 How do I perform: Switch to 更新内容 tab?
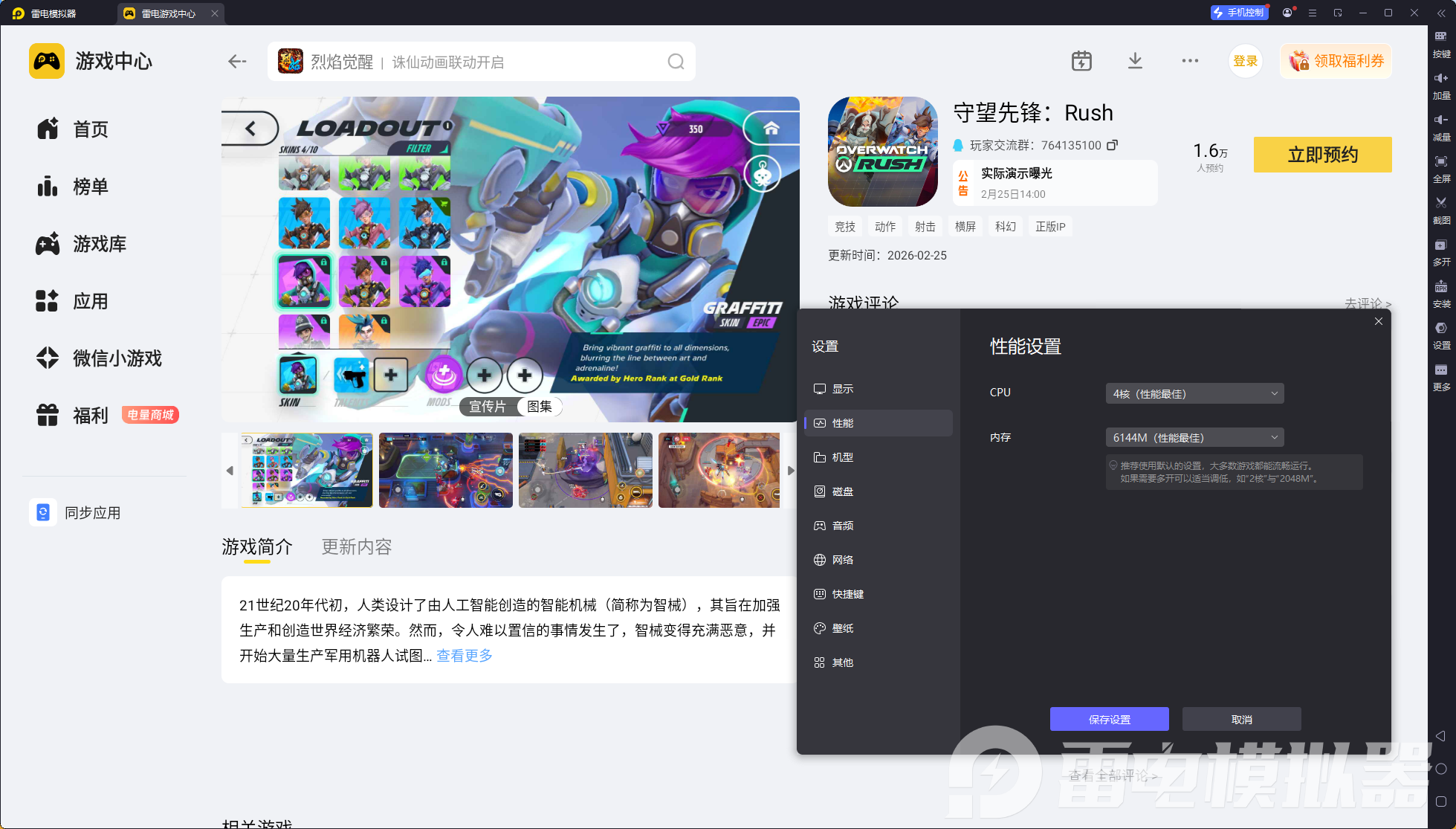(x=356, y=547)
